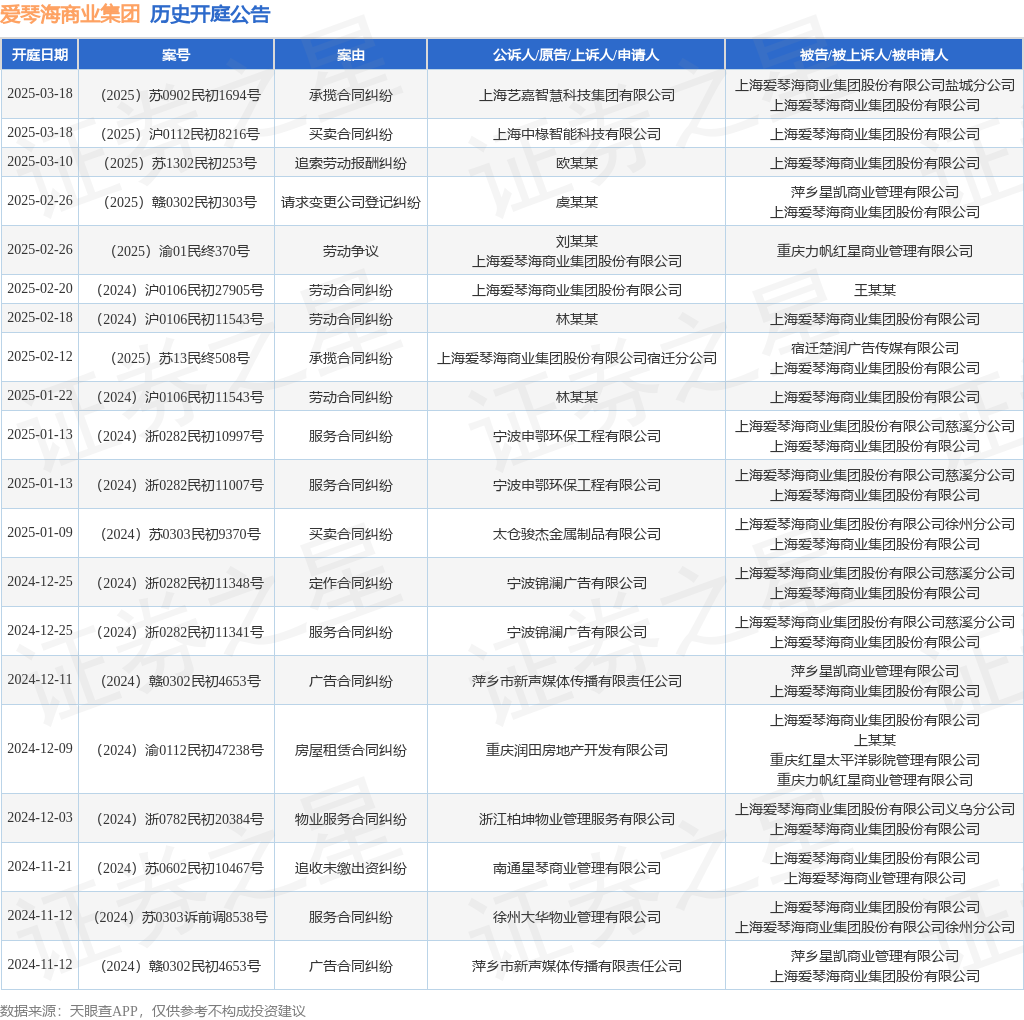Click date cell 2025-01-09
This screenshot has width=1024, height=1020.
[x=40, y=533]
